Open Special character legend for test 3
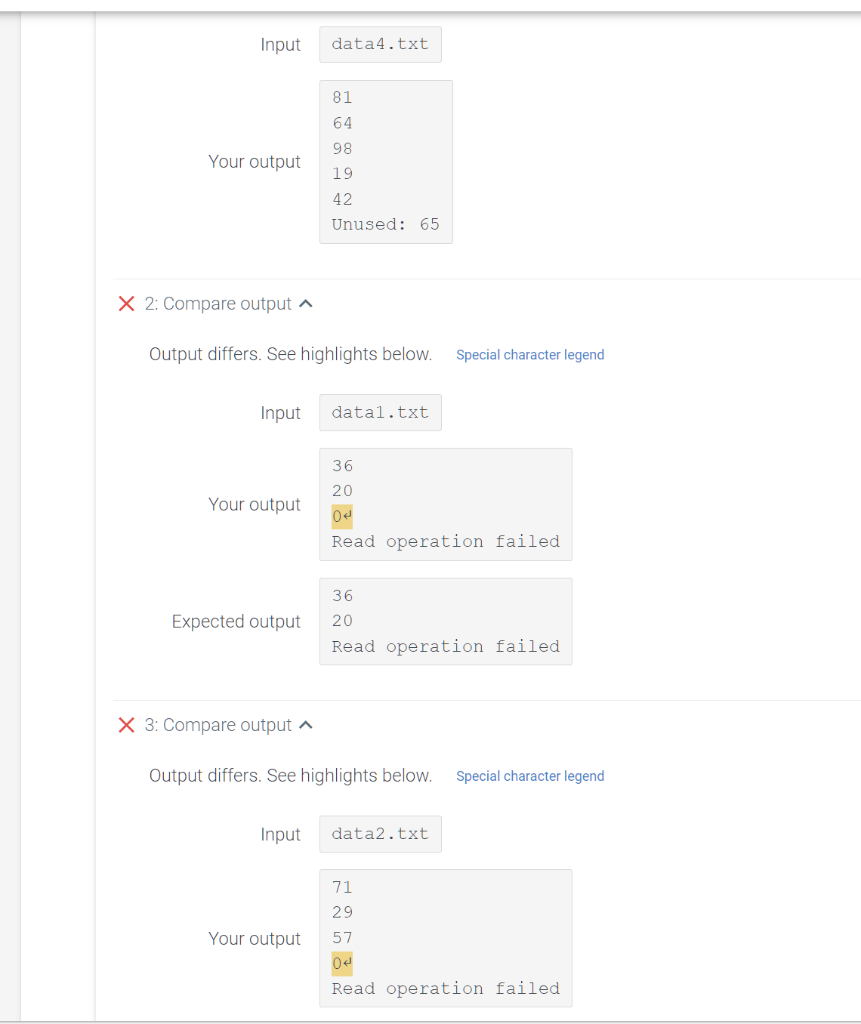The width and height of the screenshot is (861, 1024). point(530,776)
